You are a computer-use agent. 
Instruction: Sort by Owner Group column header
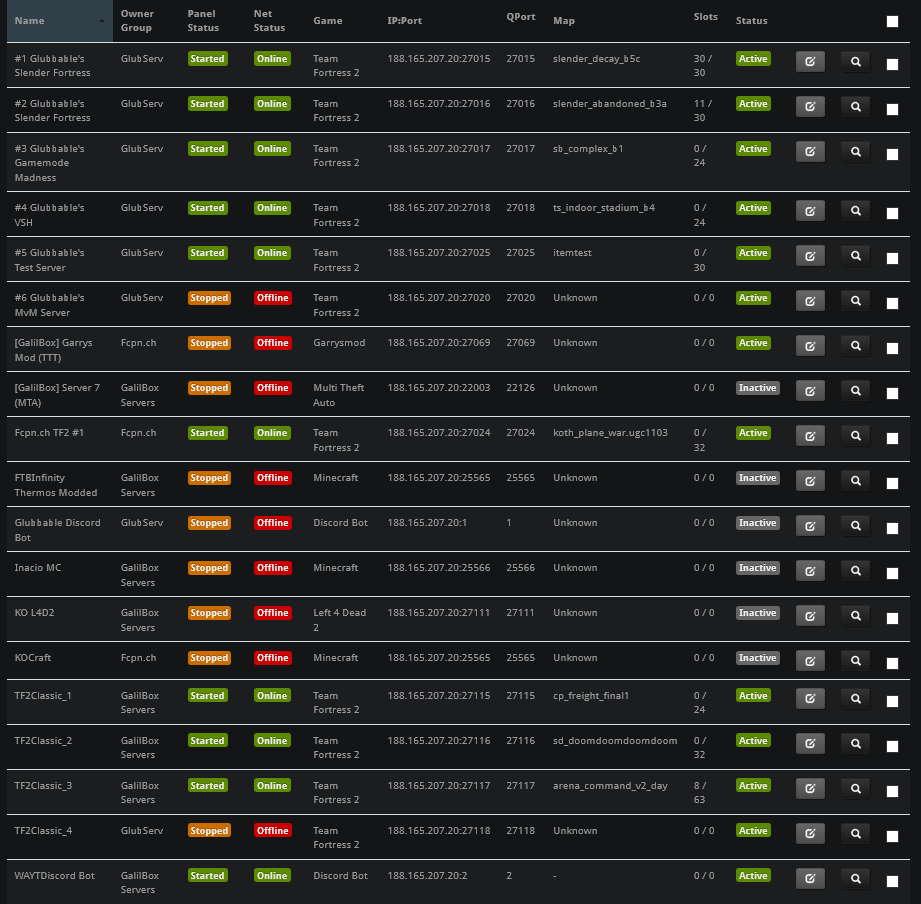tap(137, 21)
